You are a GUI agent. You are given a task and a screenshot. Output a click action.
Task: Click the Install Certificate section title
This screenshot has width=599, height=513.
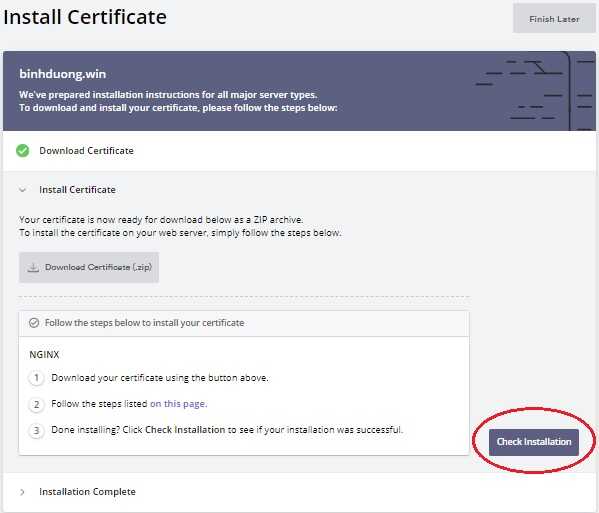(77, 190)
